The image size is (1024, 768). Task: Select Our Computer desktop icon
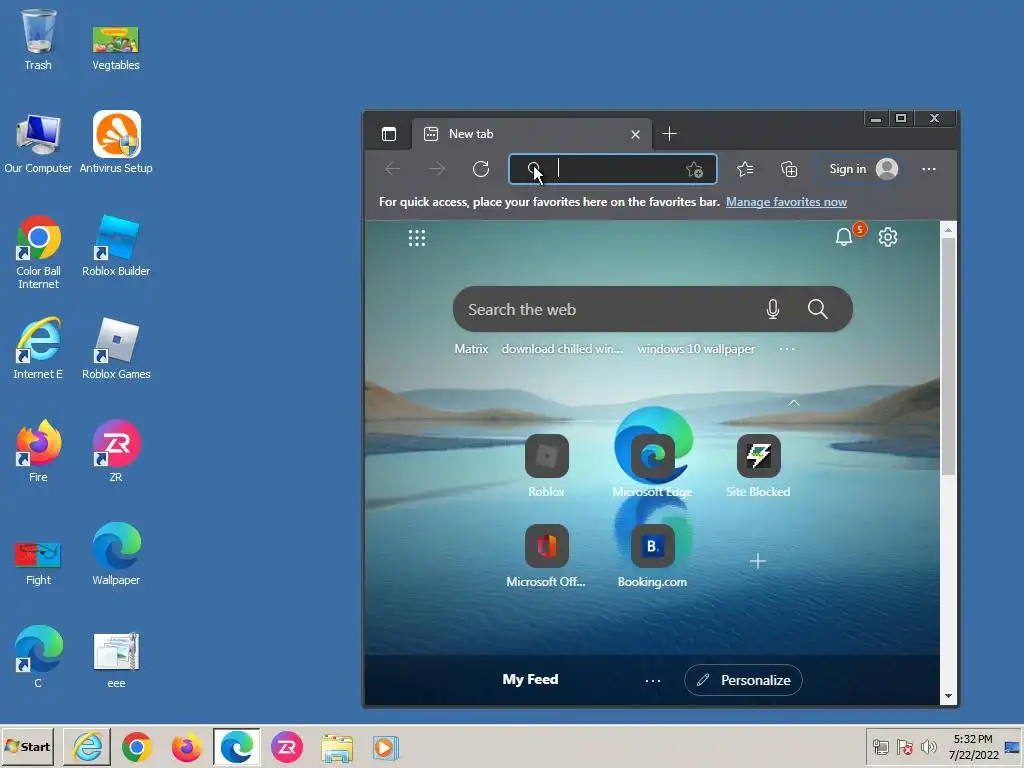[38, 143]
